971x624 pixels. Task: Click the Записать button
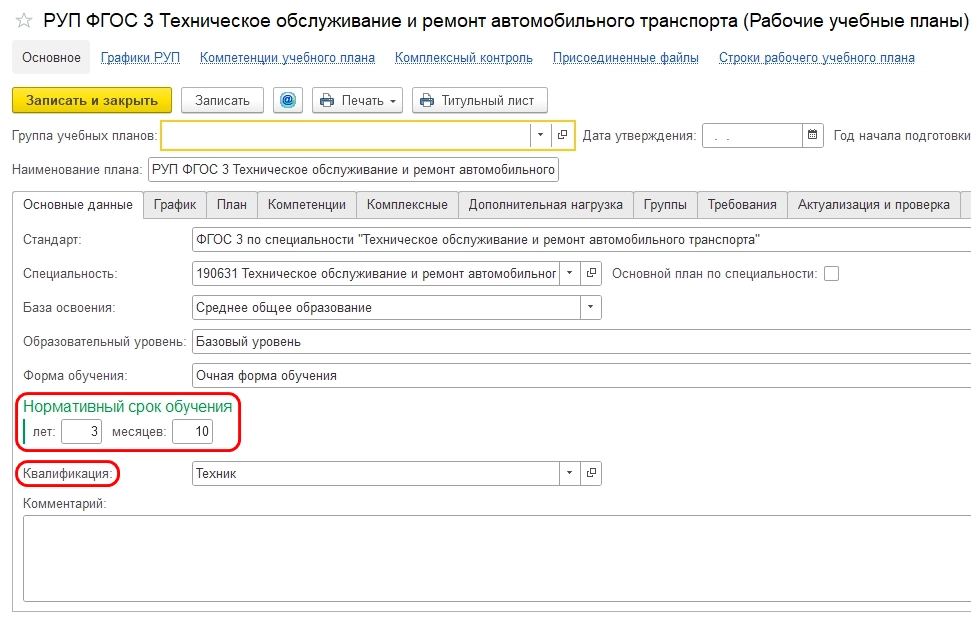click(222, 100)
